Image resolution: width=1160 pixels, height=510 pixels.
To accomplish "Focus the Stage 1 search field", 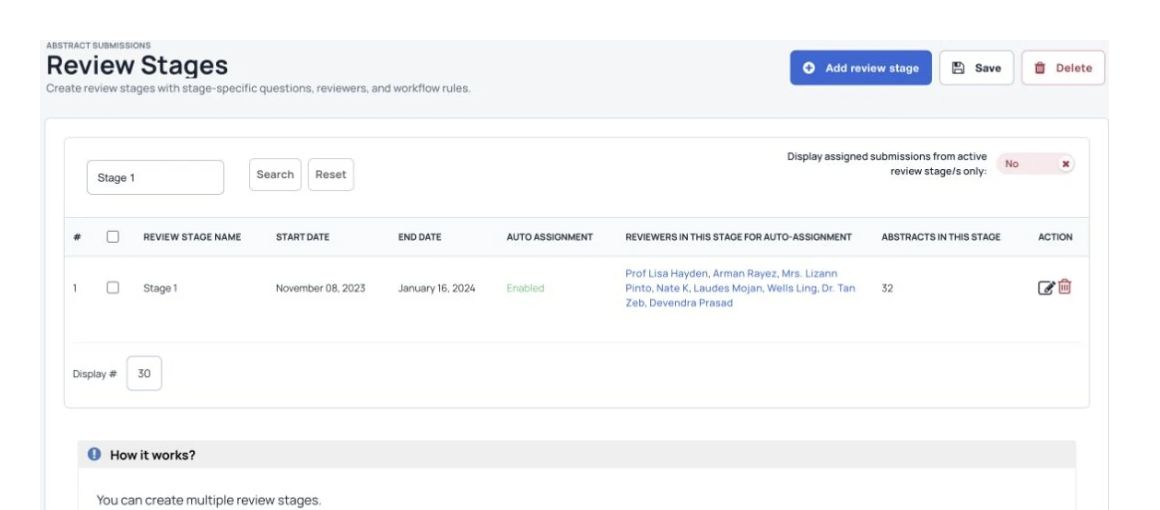I will (155, 178).
